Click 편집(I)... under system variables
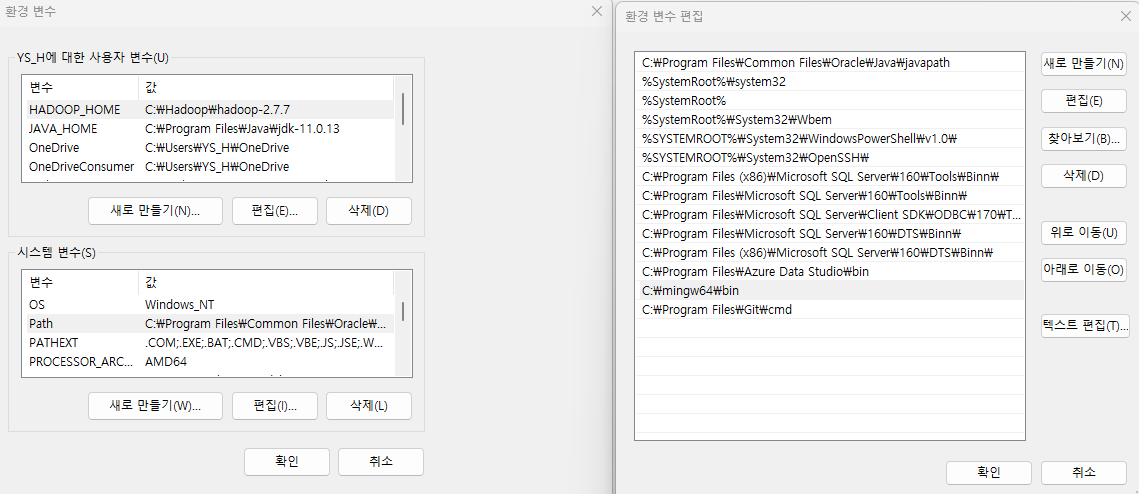 275,405
